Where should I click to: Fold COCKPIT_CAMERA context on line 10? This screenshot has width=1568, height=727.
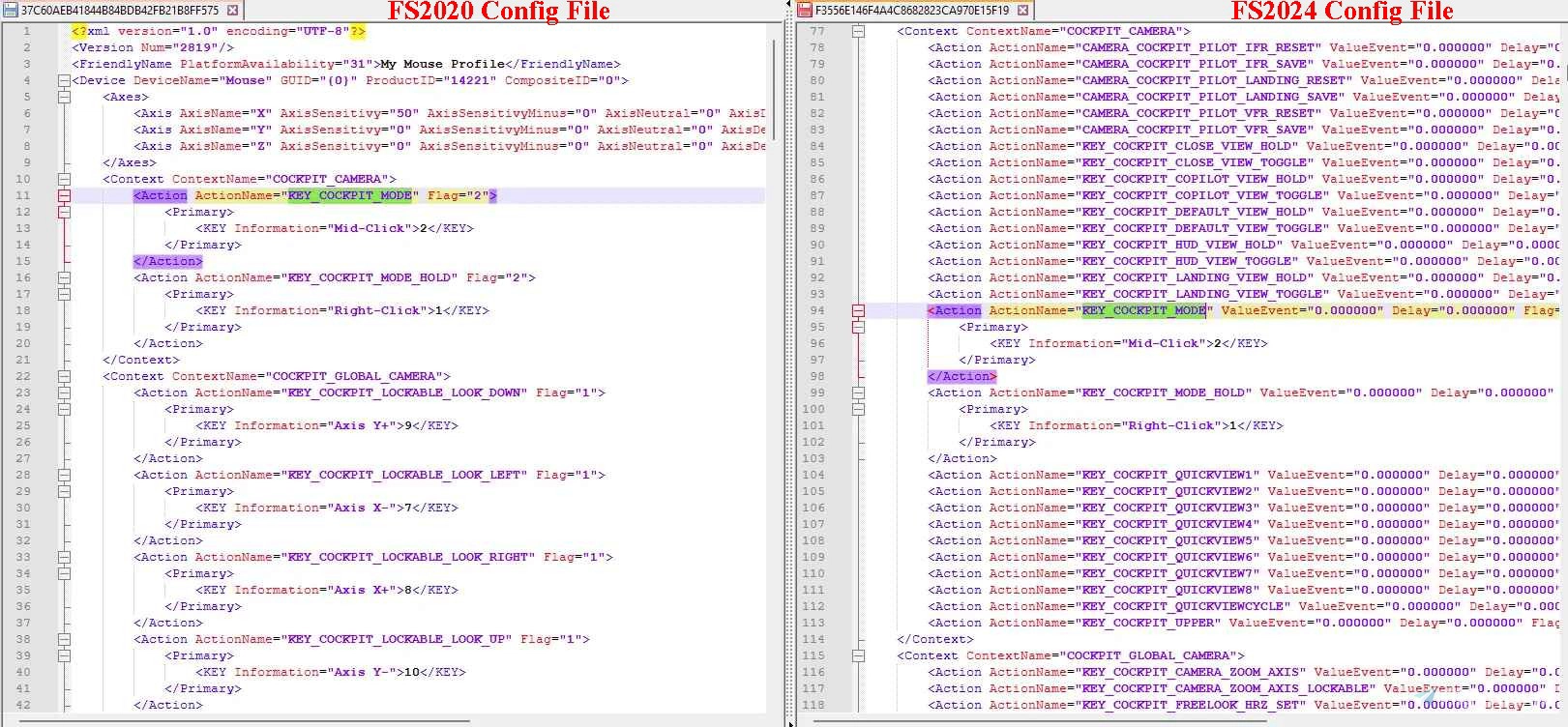coord(64,179)
